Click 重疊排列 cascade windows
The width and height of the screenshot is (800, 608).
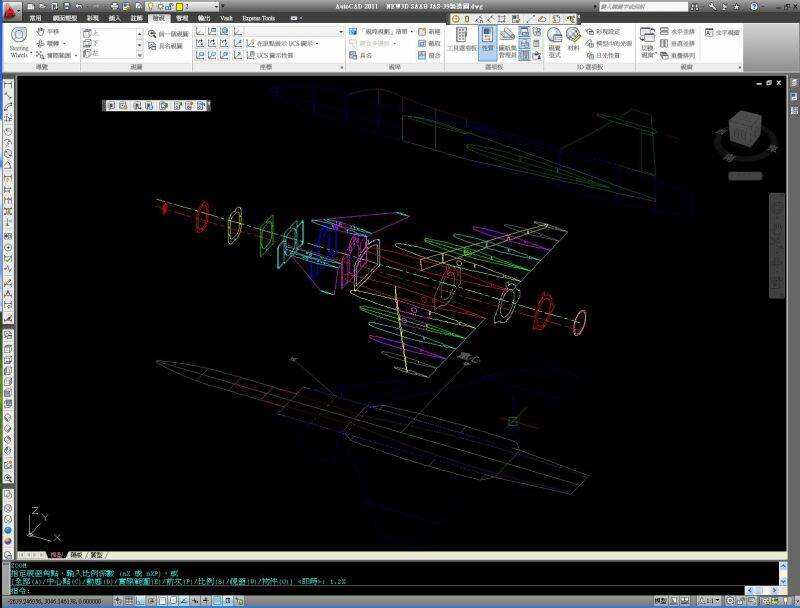(x=678, y=55)
